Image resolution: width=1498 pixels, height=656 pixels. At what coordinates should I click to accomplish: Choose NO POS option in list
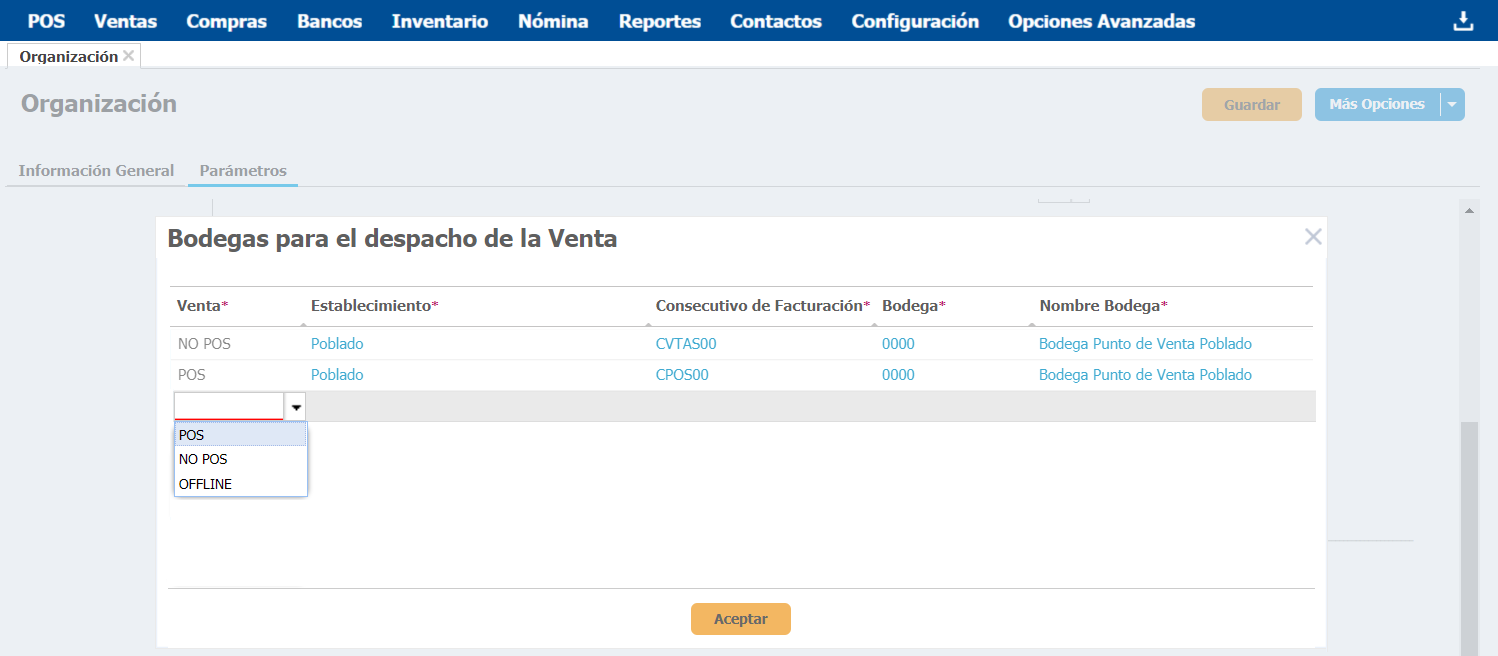240,459
